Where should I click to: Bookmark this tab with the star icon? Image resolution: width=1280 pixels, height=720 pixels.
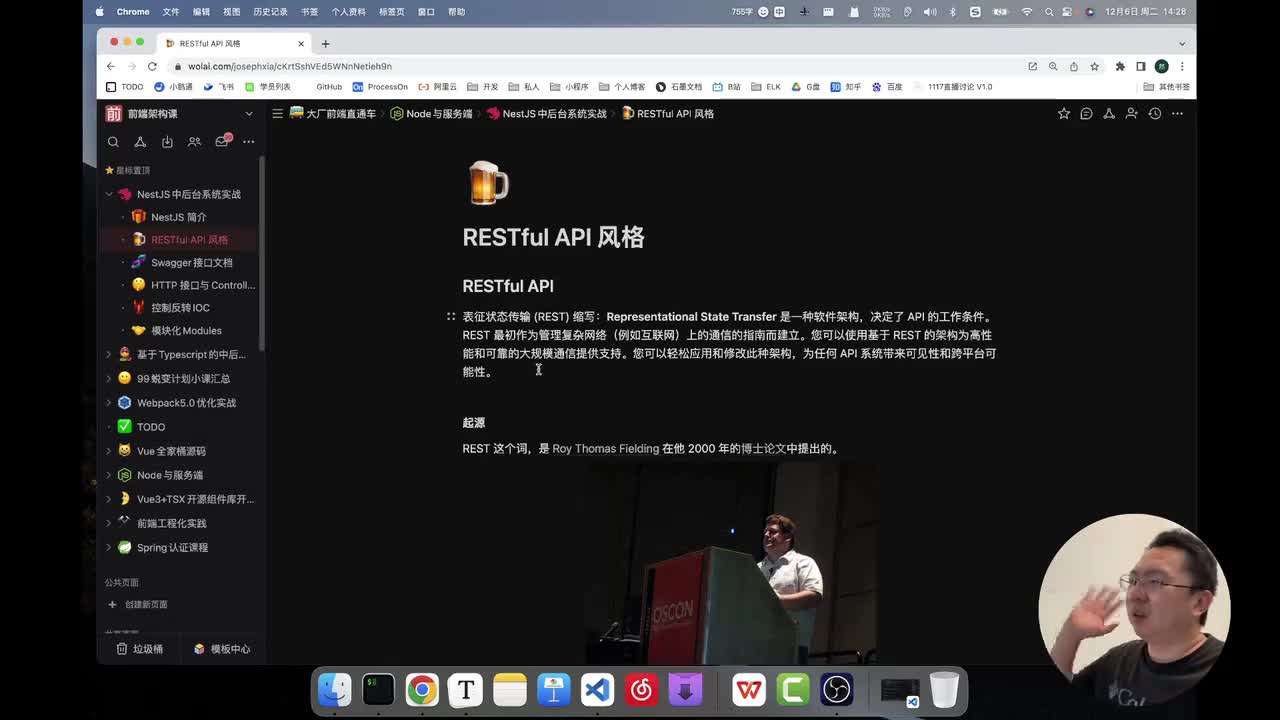pos(1094,66)
